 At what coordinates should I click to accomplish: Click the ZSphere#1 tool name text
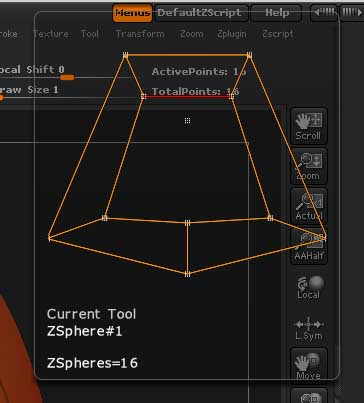tap(85, 332)
